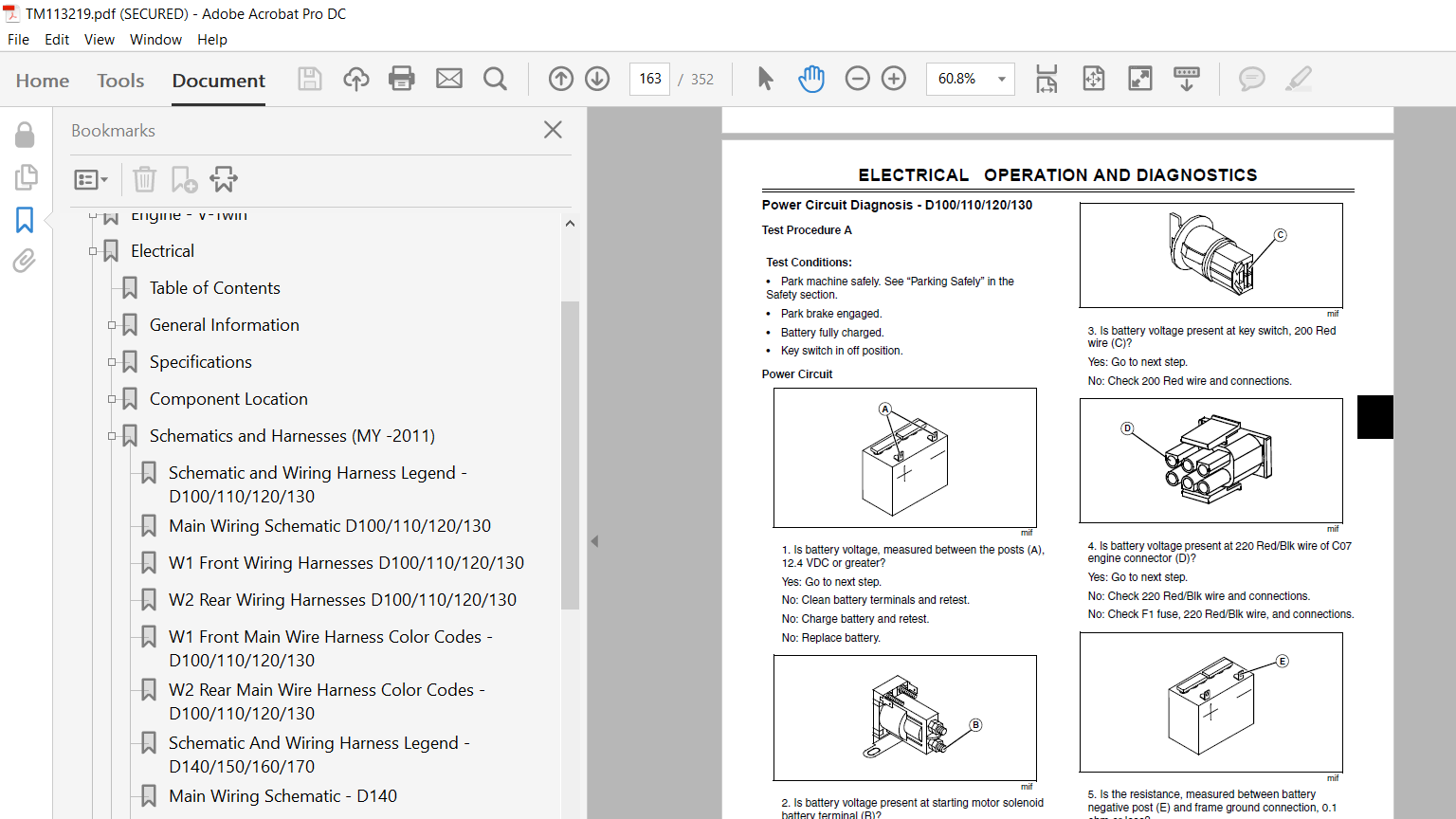The image size is (1456, 819).
Task: Open W1 Front Wiring Harnesses bookmark
Action: 346,563
